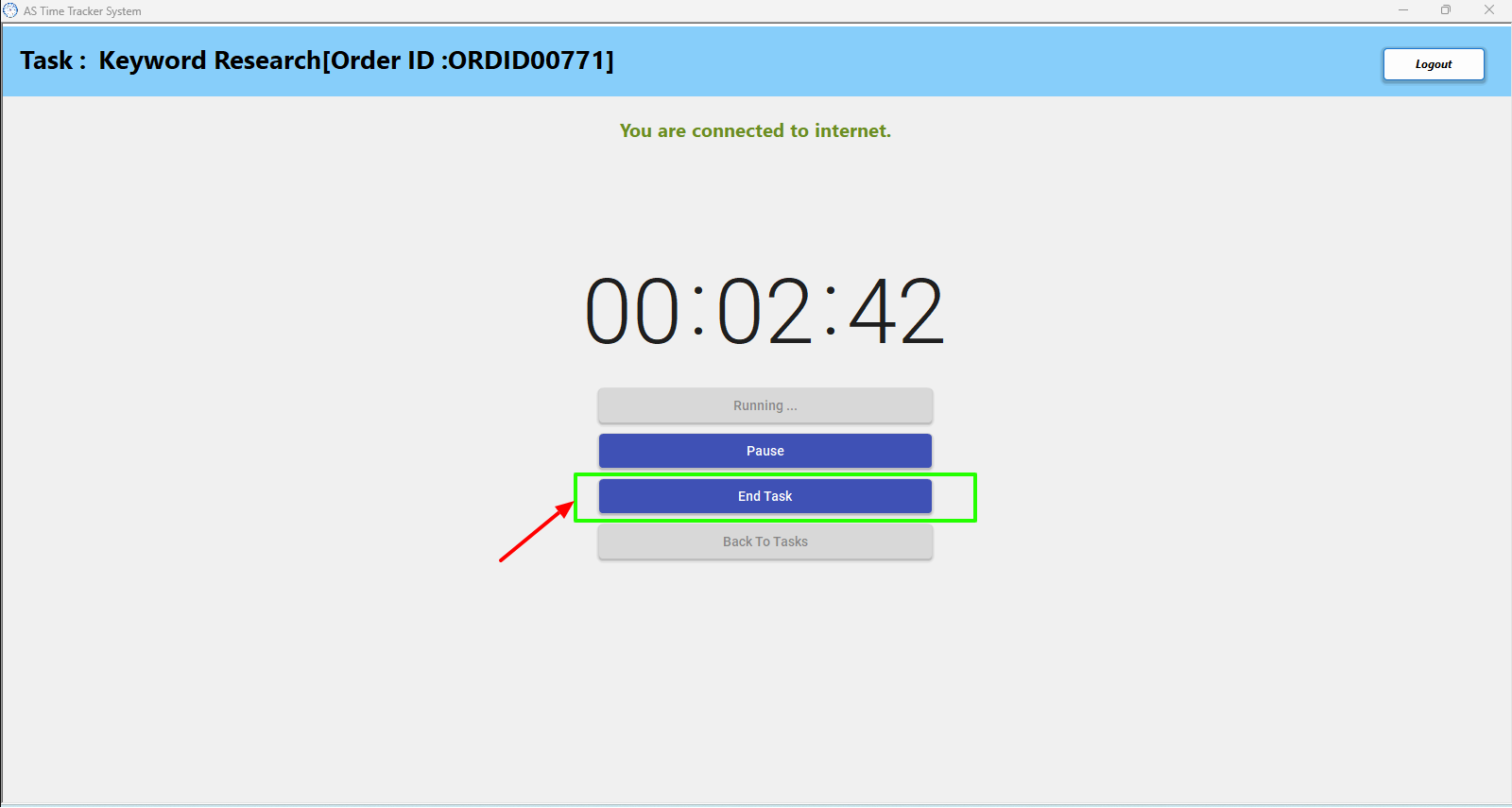Viewport: 1512px width, 808px height.
Task: Select the seconds digits 42 of timer
Action: point(897,311)
